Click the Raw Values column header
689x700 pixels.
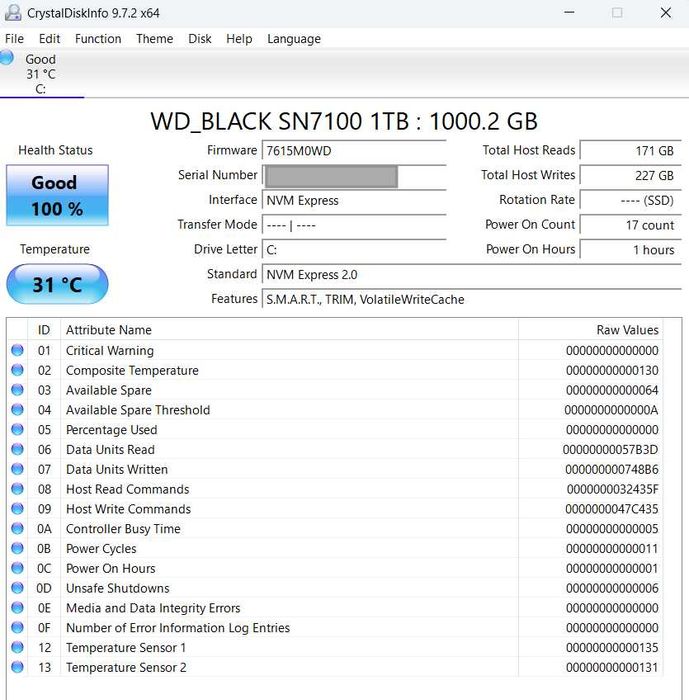[x=590, y=330]
